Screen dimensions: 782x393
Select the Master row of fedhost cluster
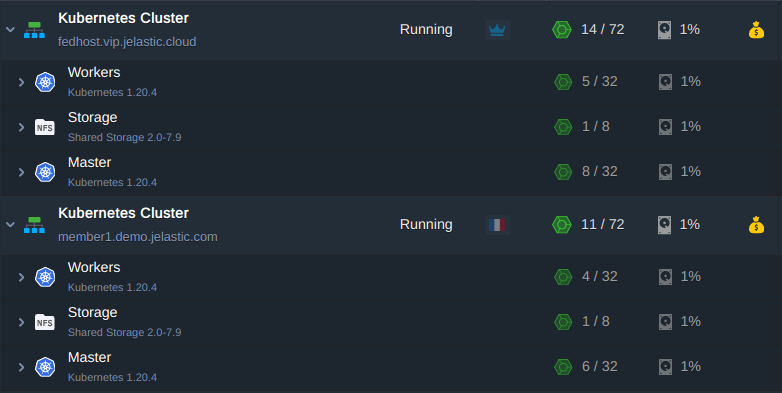391,173
